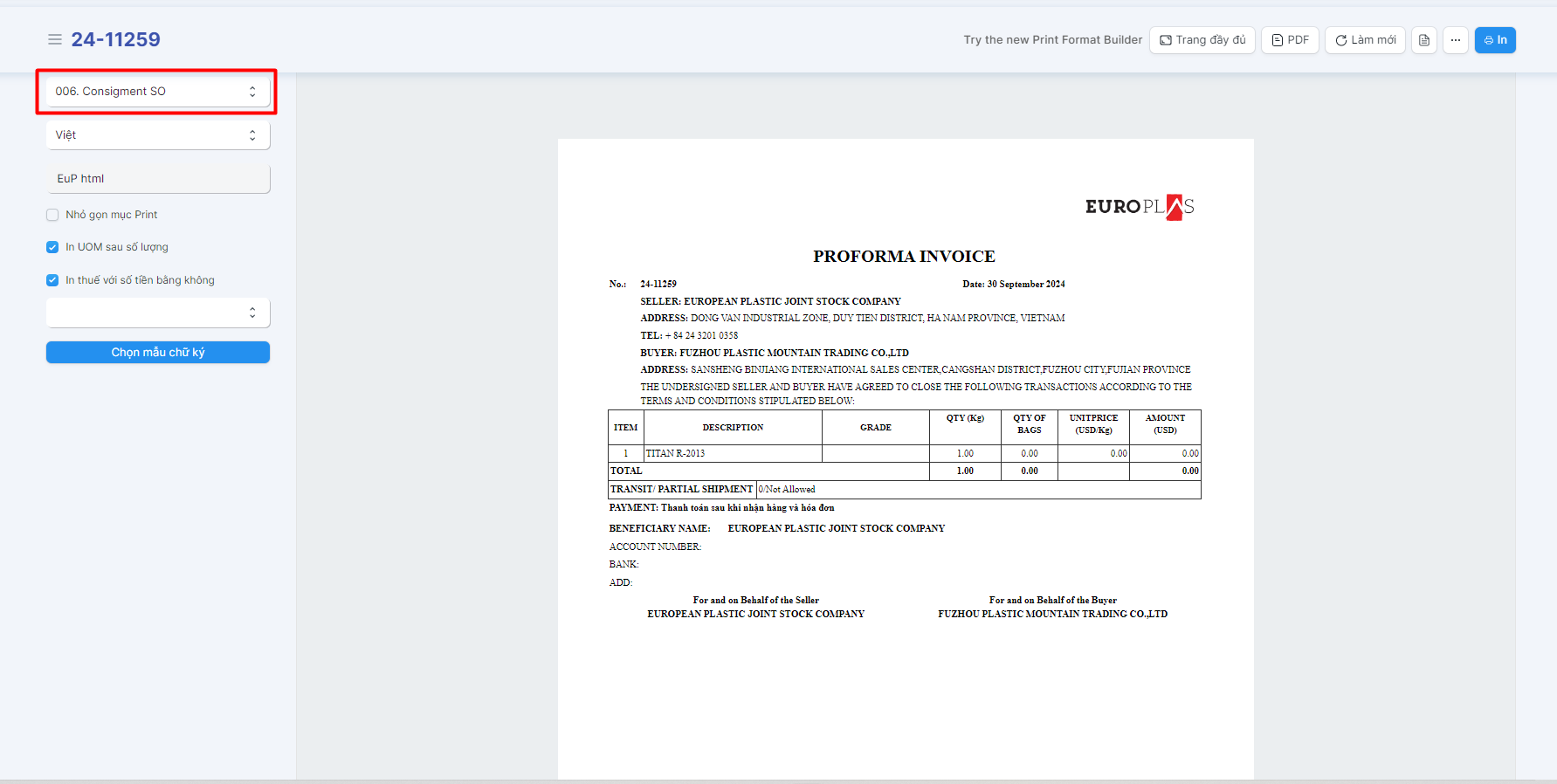Click the document icon button in toolbar

point(1423,40)
